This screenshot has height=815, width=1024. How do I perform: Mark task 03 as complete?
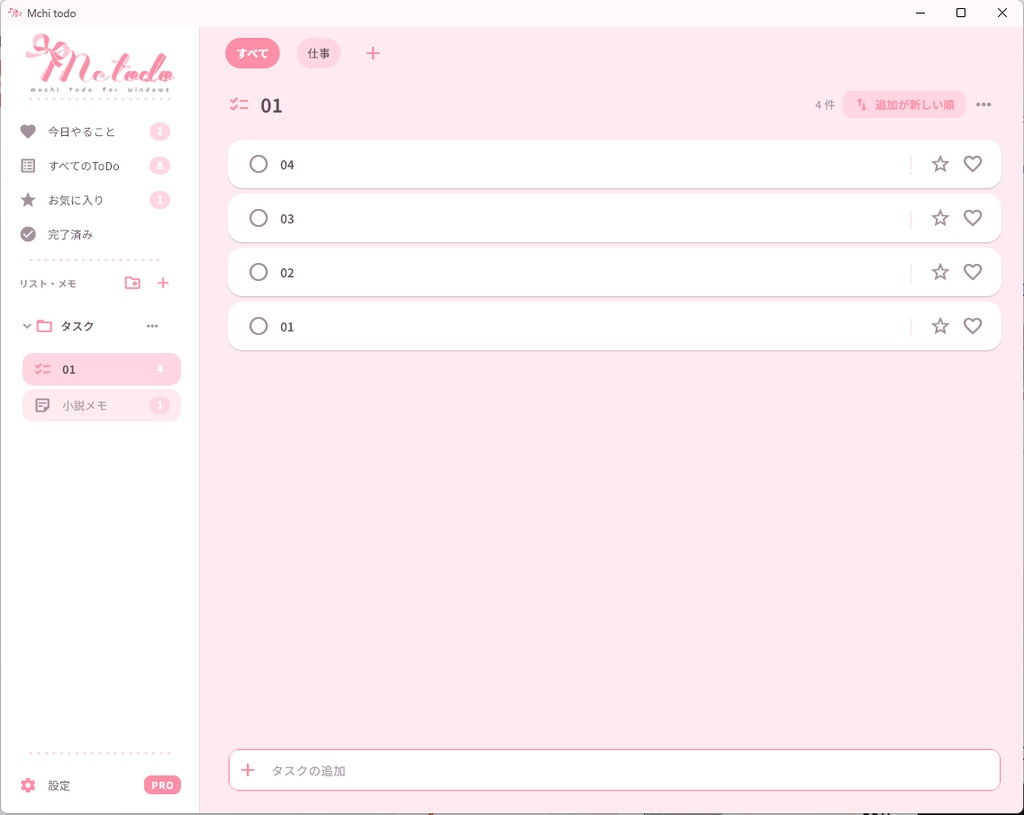[x=259, y=218]
